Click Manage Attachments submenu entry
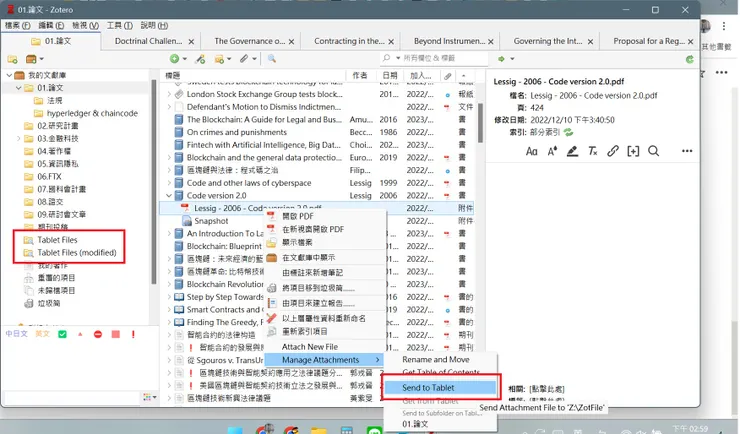The image size is (740, 434). [x=324, y=359]
